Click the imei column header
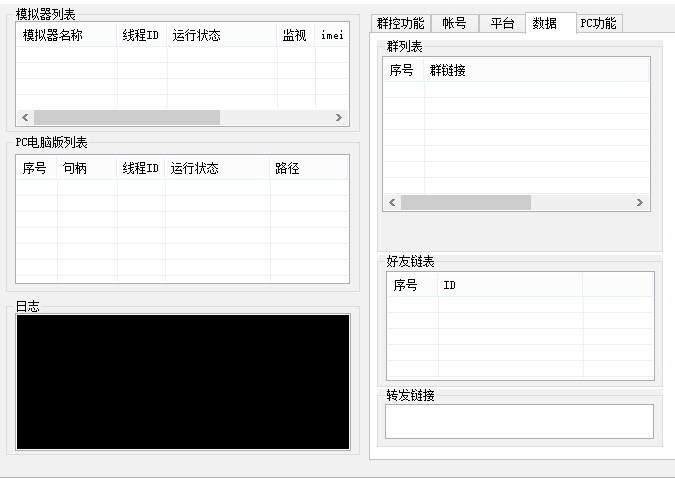The height and width of the screenshot is (478, 675). [331, 35]
